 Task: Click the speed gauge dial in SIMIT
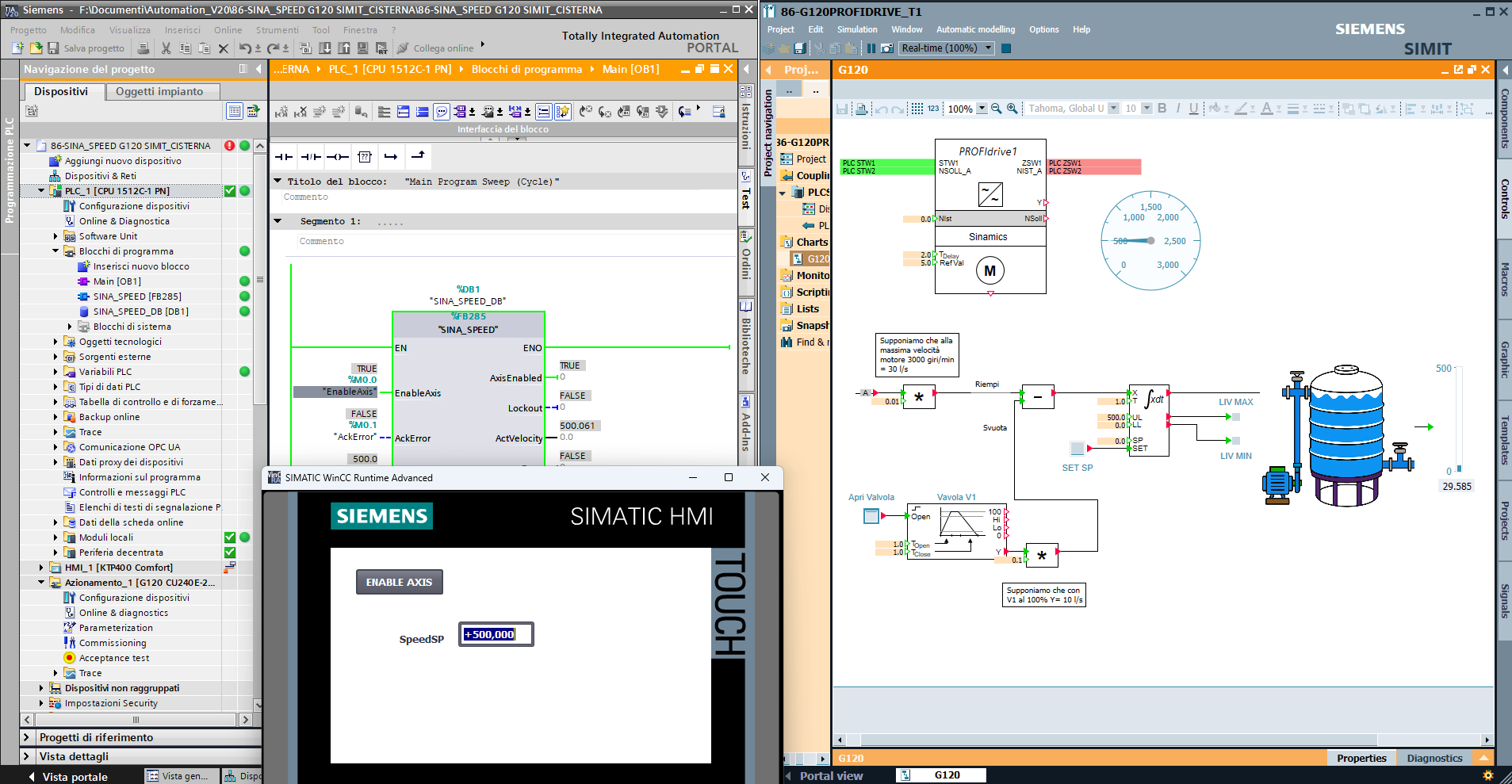1150,241
